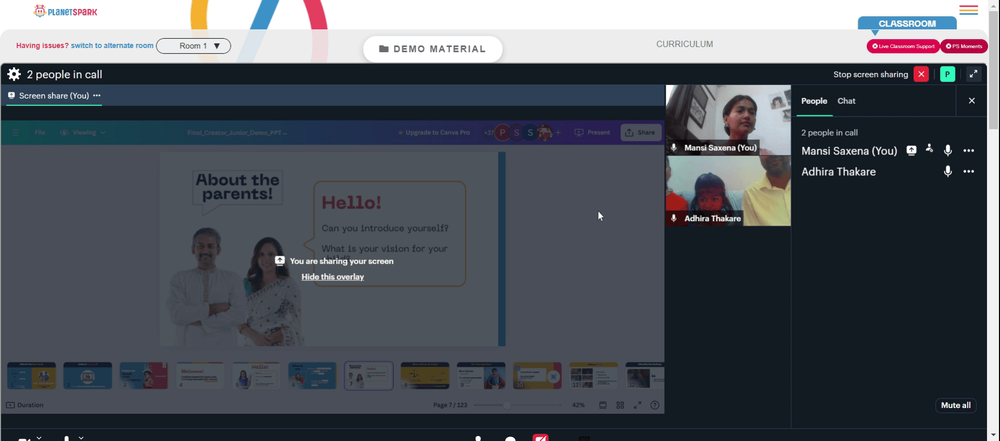Click Hide this overlay link
The height and width of the screenshot is (441, 1000).
[x=333, y=276]
